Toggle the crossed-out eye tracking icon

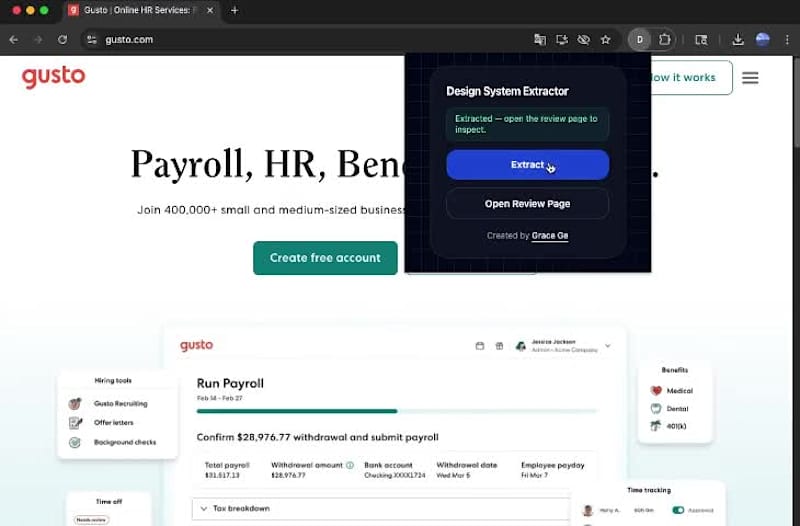(x=584, y=40)
